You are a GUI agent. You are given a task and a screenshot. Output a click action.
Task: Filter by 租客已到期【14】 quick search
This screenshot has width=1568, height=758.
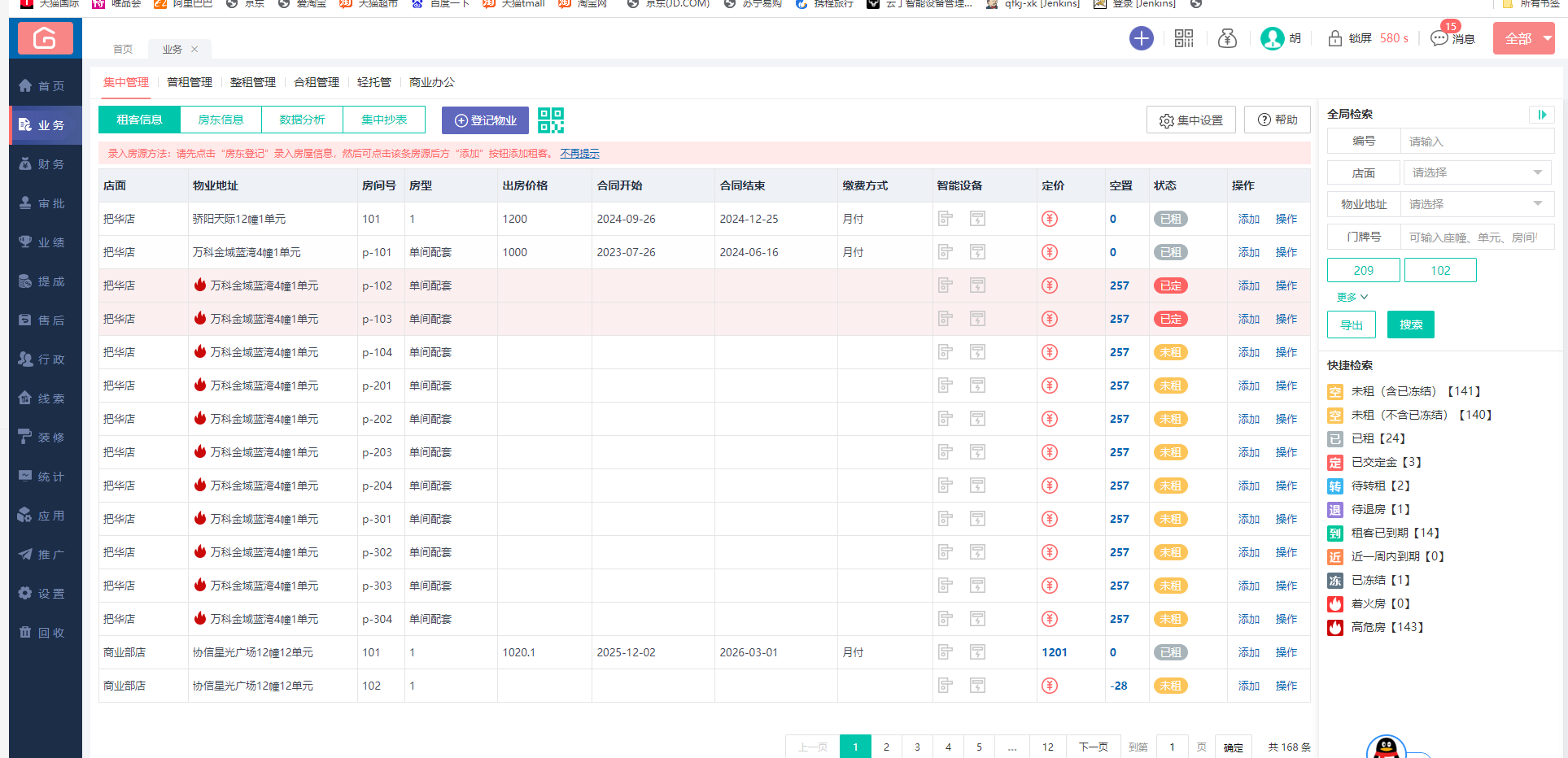pos(1384,533)
